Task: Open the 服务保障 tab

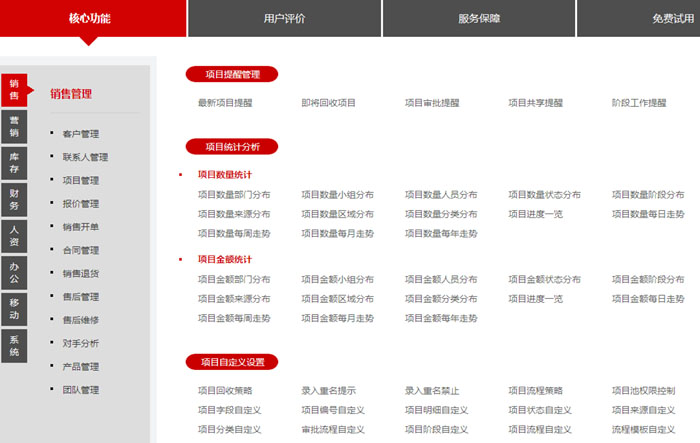Action: [479, 18]
